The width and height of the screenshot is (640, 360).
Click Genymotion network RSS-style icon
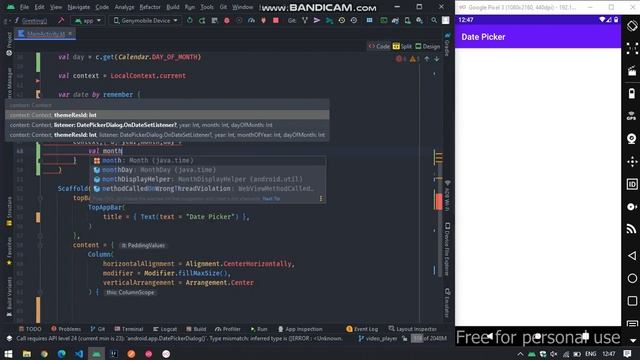click(632, 229)
